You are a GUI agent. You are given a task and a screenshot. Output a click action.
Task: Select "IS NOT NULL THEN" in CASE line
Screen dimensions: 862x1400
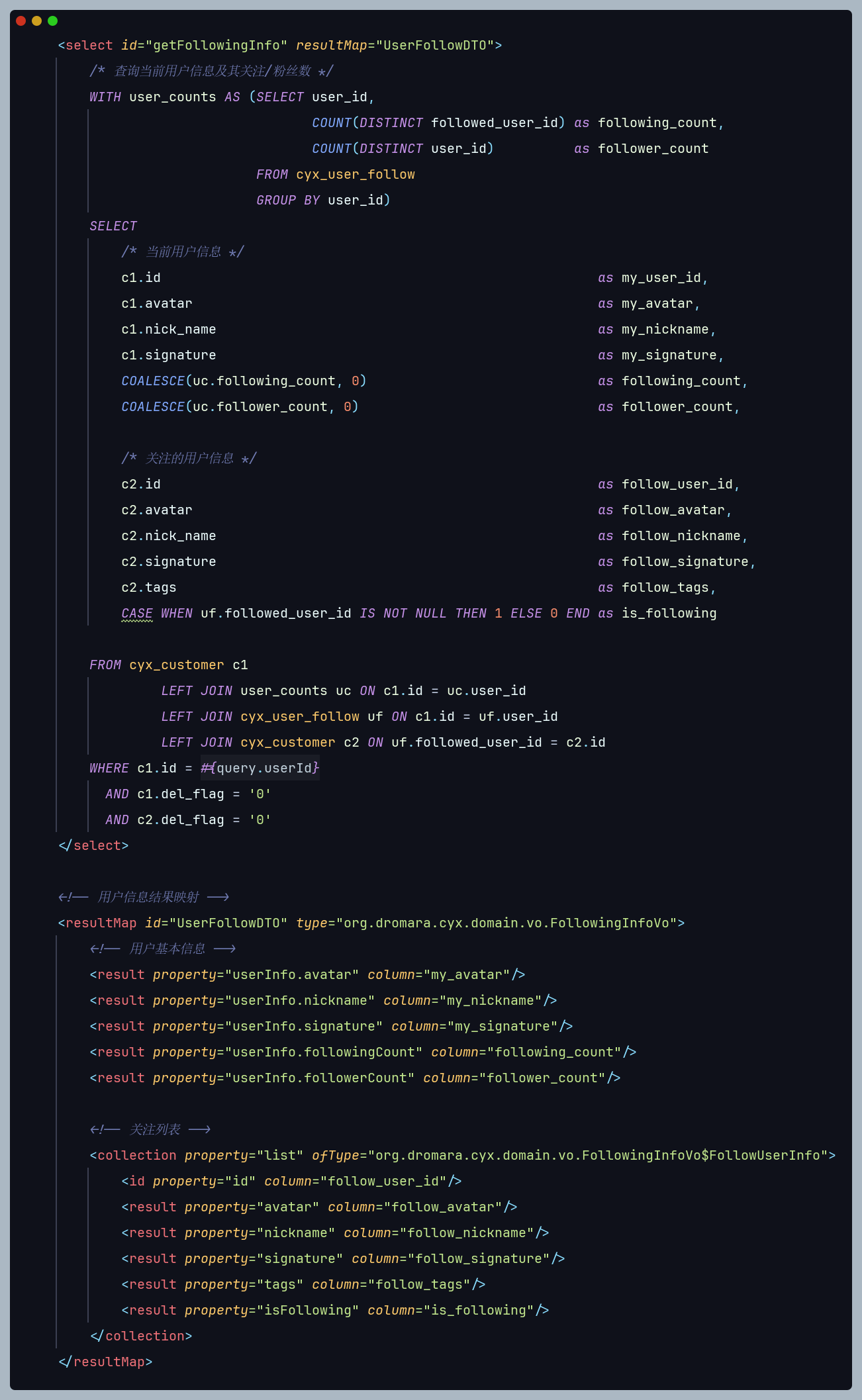(x=423, y=613)
